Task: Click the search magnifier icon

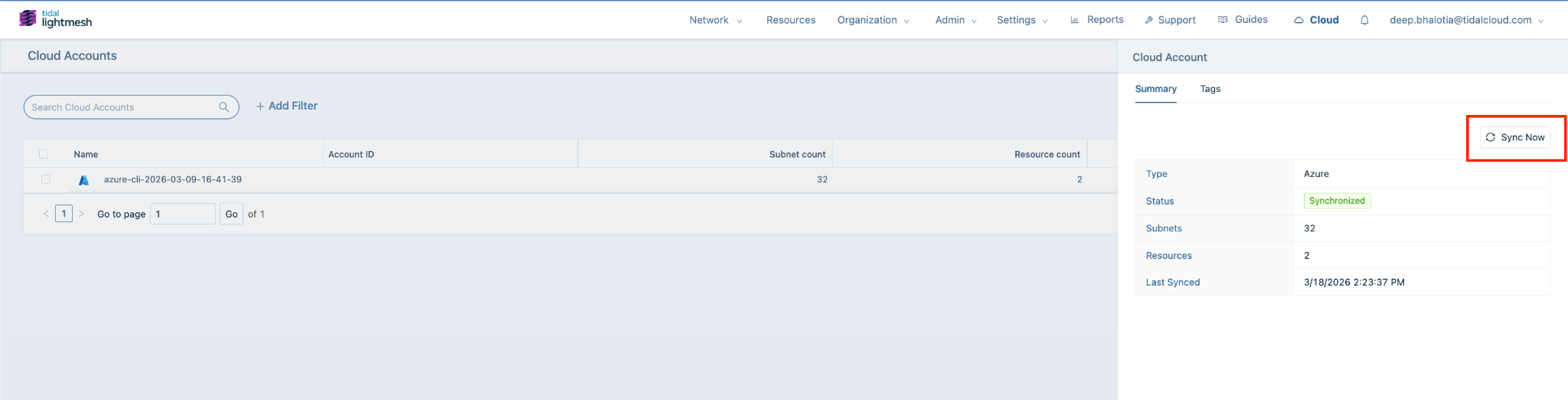Action: [224, 107]
